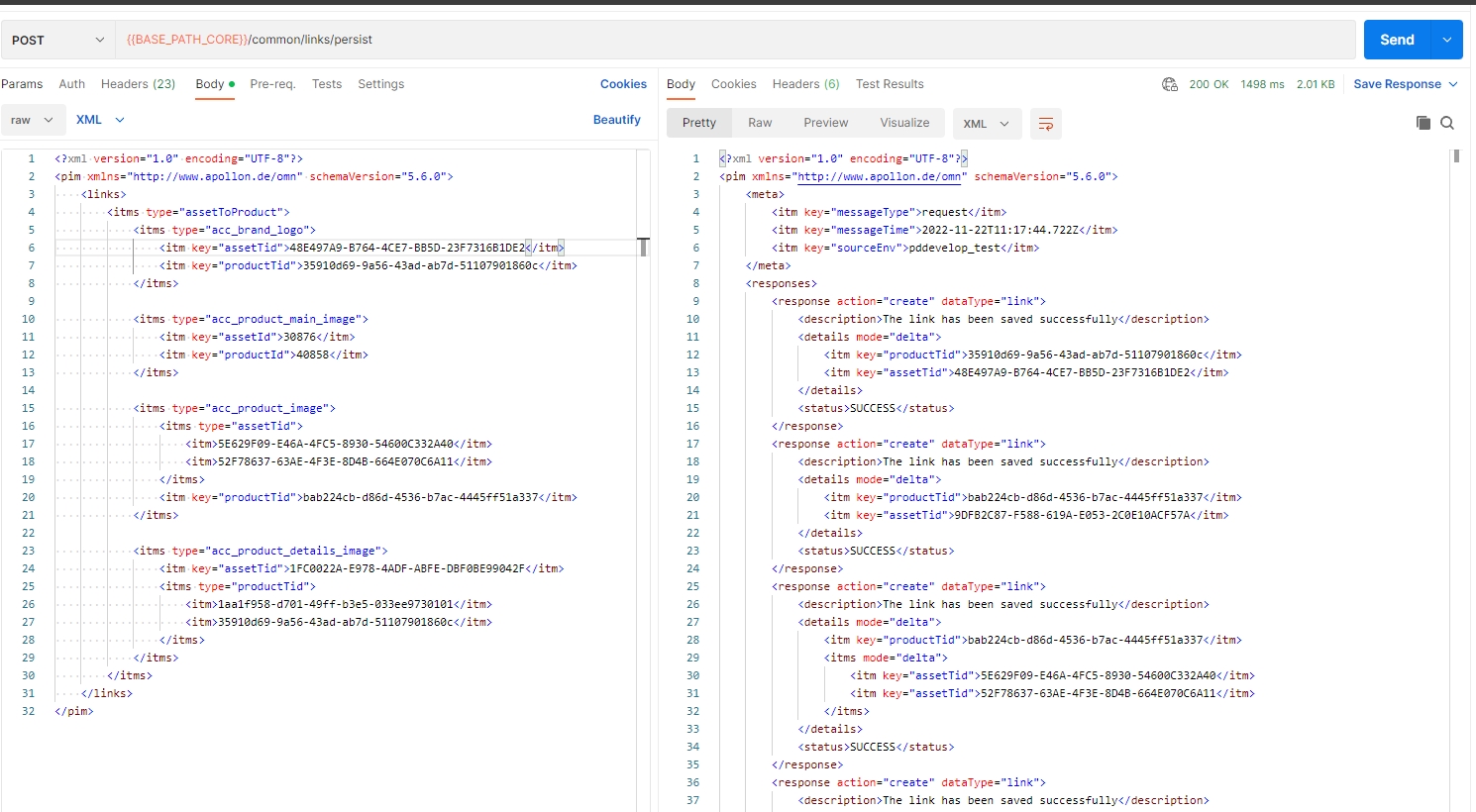Expand the Save Response menu
Viewport: 1476px width, 812px height.
(1405, 84)
